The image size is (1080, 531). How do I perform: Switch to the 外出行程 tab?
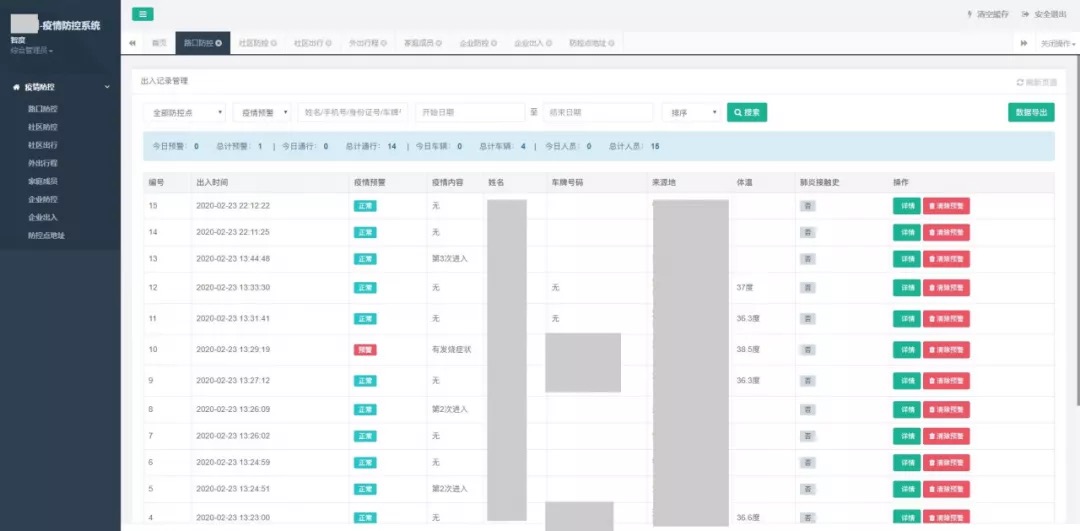pos(363,43)
